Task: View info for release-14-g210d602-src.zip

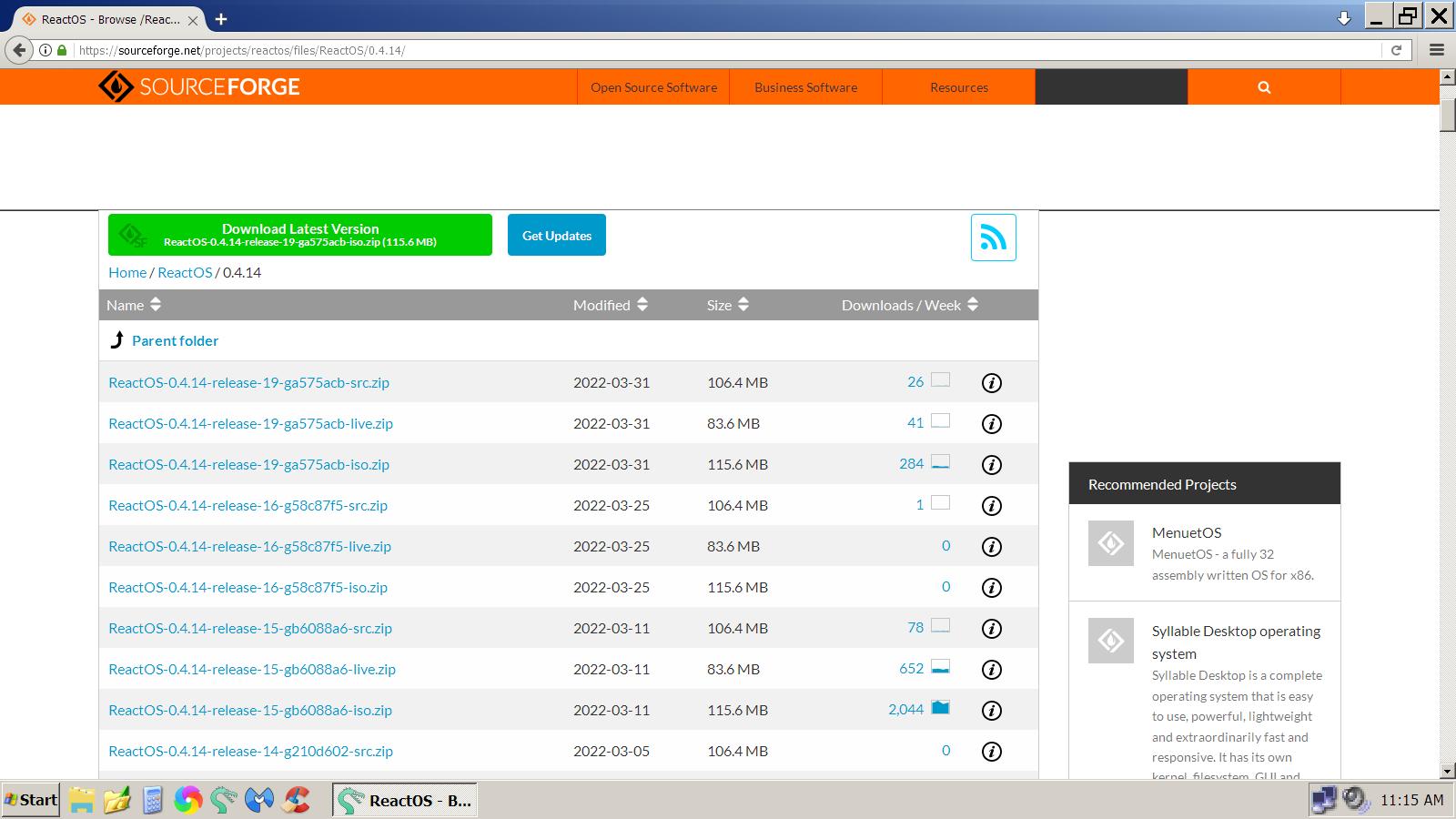Action: click(x=992, y=752)
